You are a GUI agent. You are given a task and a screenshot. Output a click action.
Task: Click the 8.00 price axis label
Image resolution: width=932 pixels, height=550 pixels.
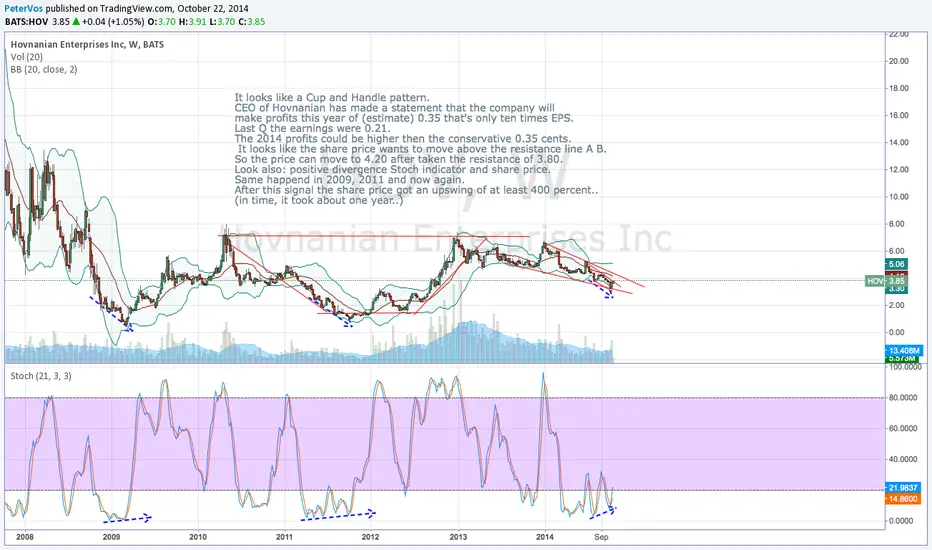[896, 224]
